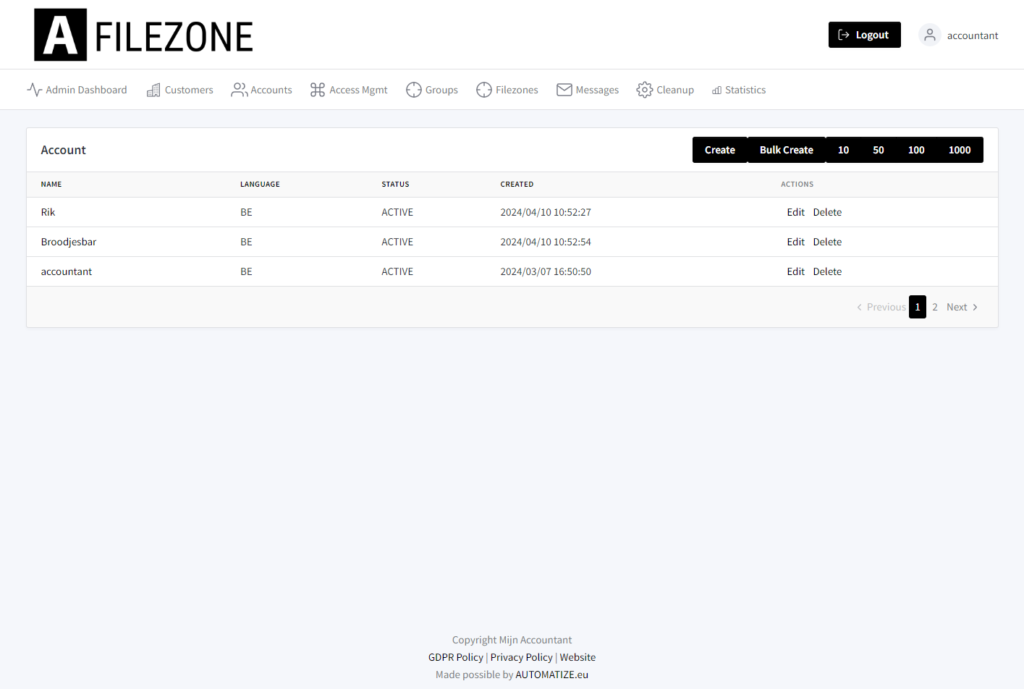Click the Cleanup gear icon
The height and width of the screenshot is (689, 1024).
(x=645, y=89)
